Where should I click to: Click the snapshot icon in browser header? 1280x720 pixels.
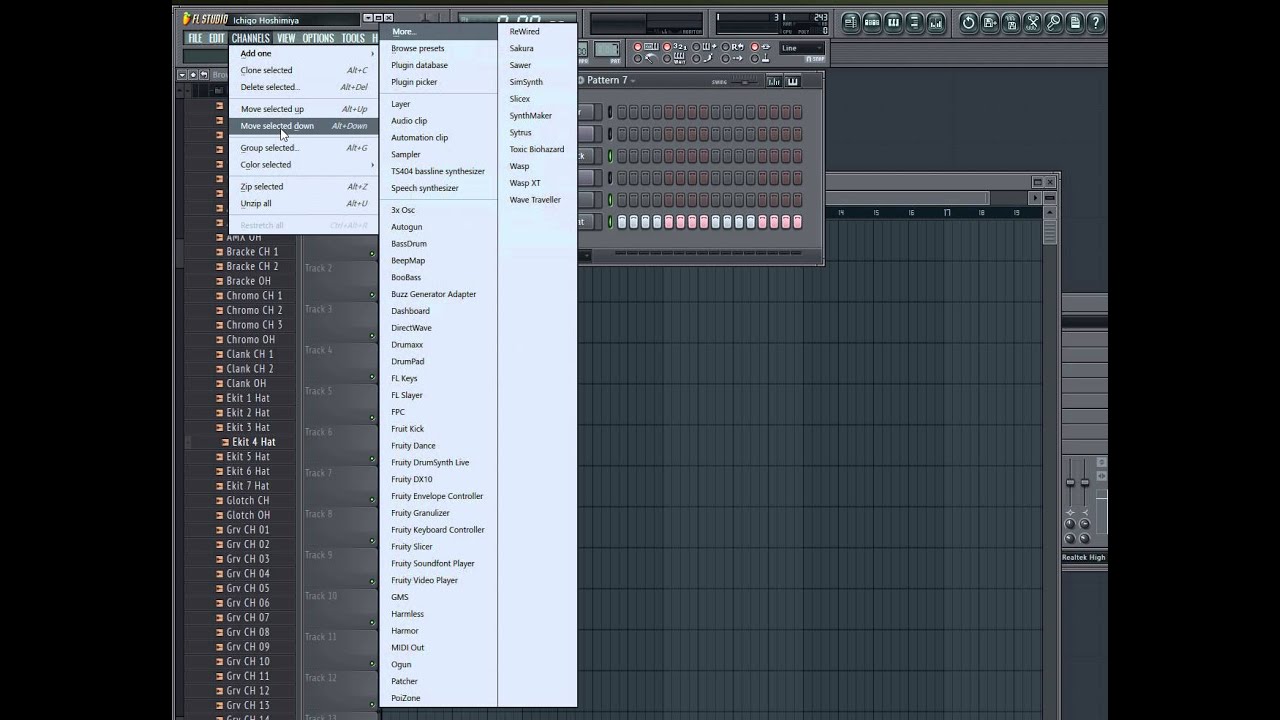point(193,74)
